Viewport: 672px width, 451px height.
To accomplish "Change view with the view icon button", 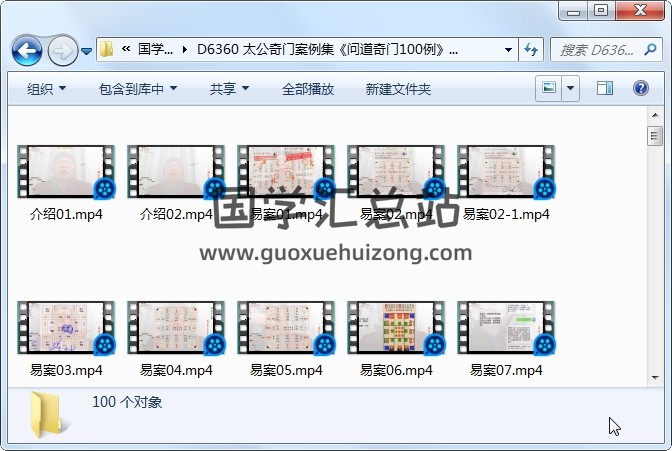I will 549,88.
